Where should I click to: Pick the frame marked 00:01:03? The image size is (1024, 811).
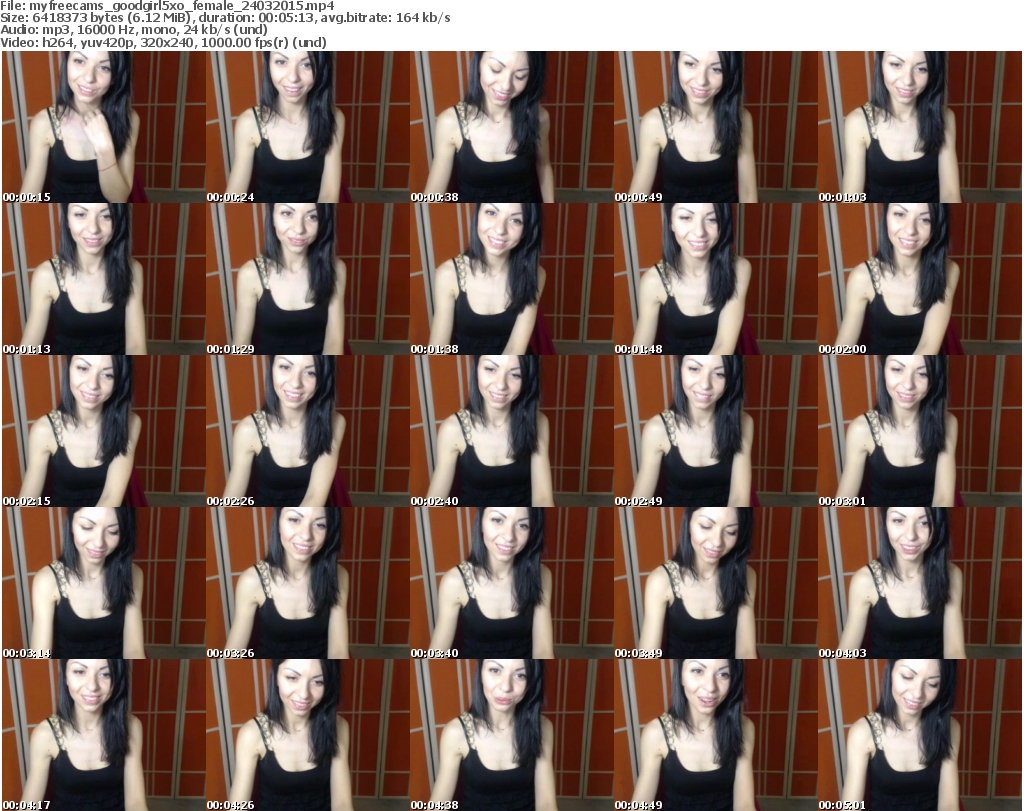[918, 127]
